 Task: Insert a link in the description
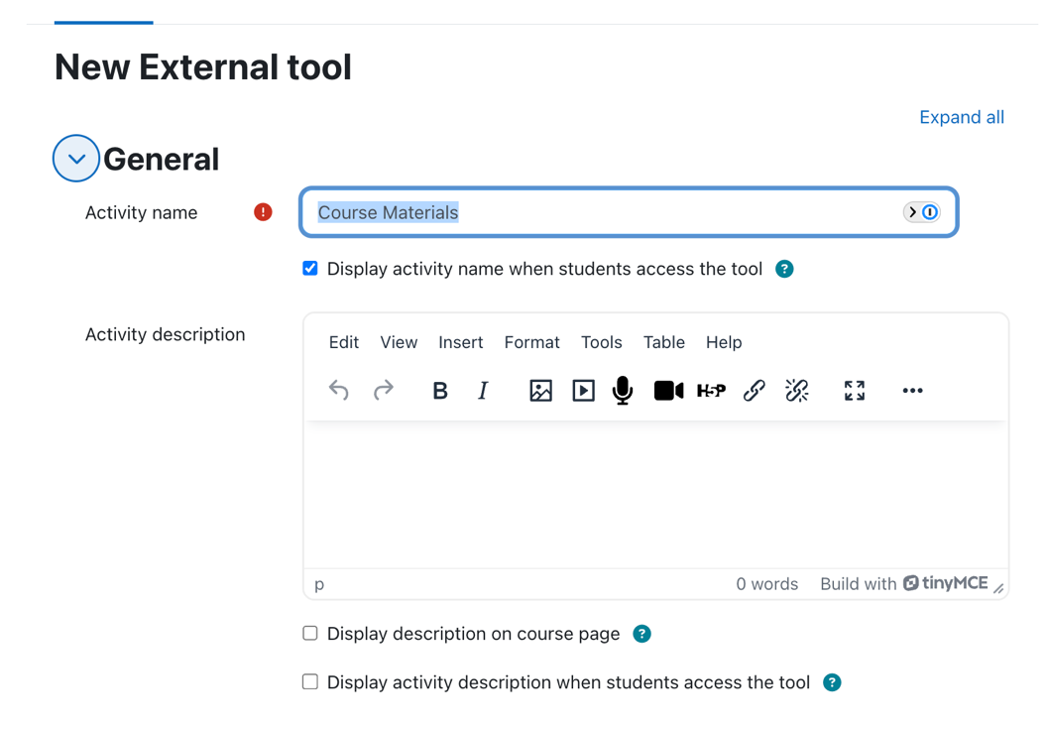[x=755, y=391]
